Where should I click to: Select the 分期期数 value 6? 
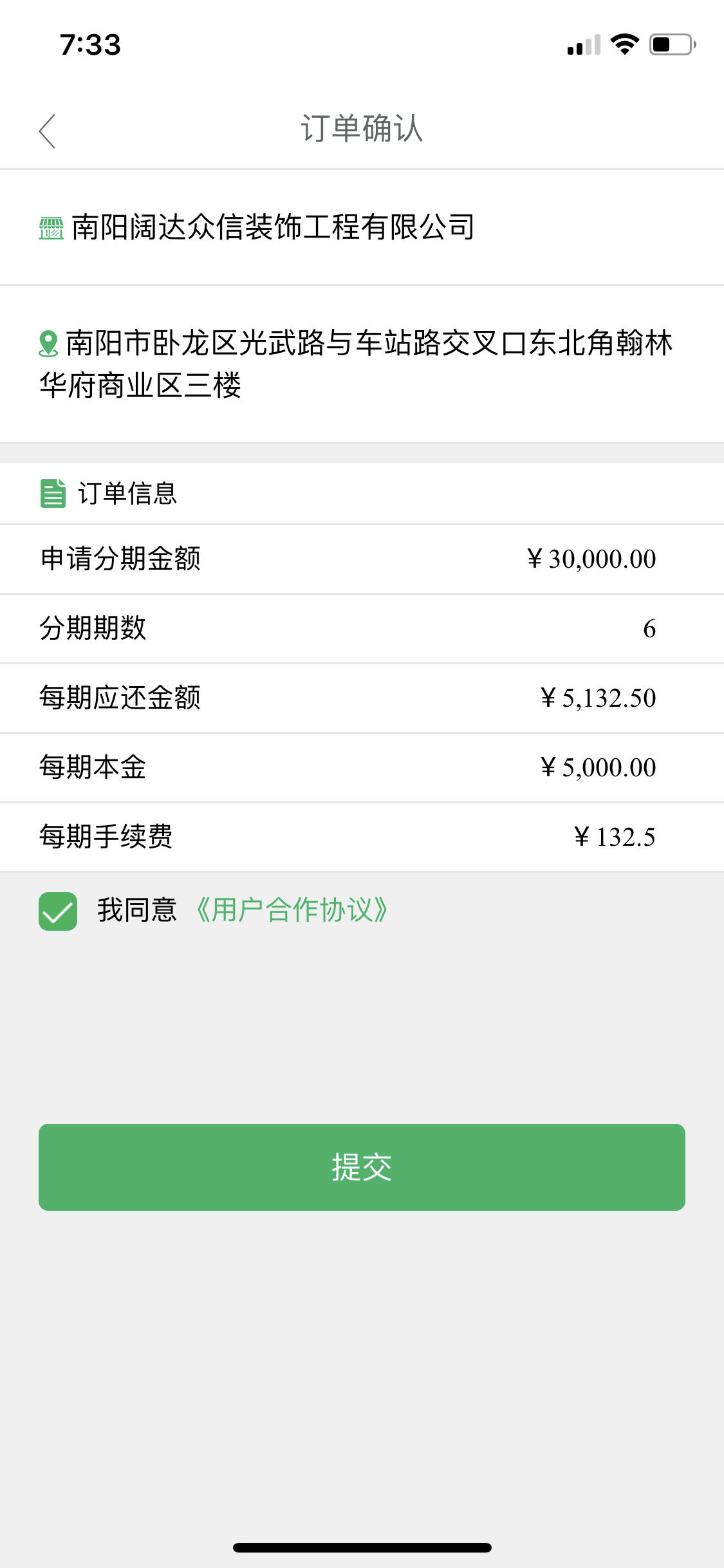click(649, 629)
